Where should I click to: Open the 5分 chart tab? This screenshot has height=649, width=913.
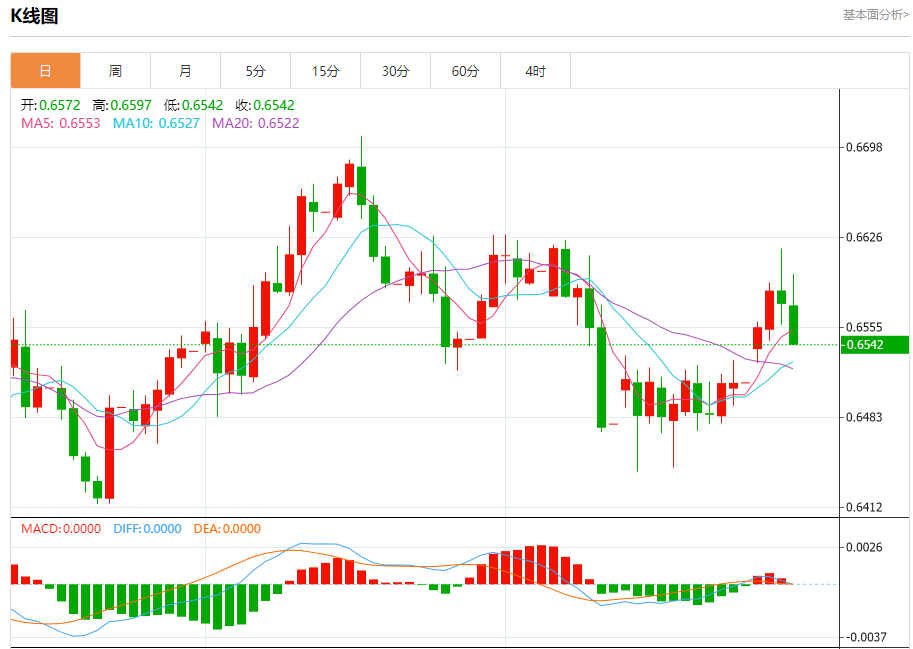(255, 71)
